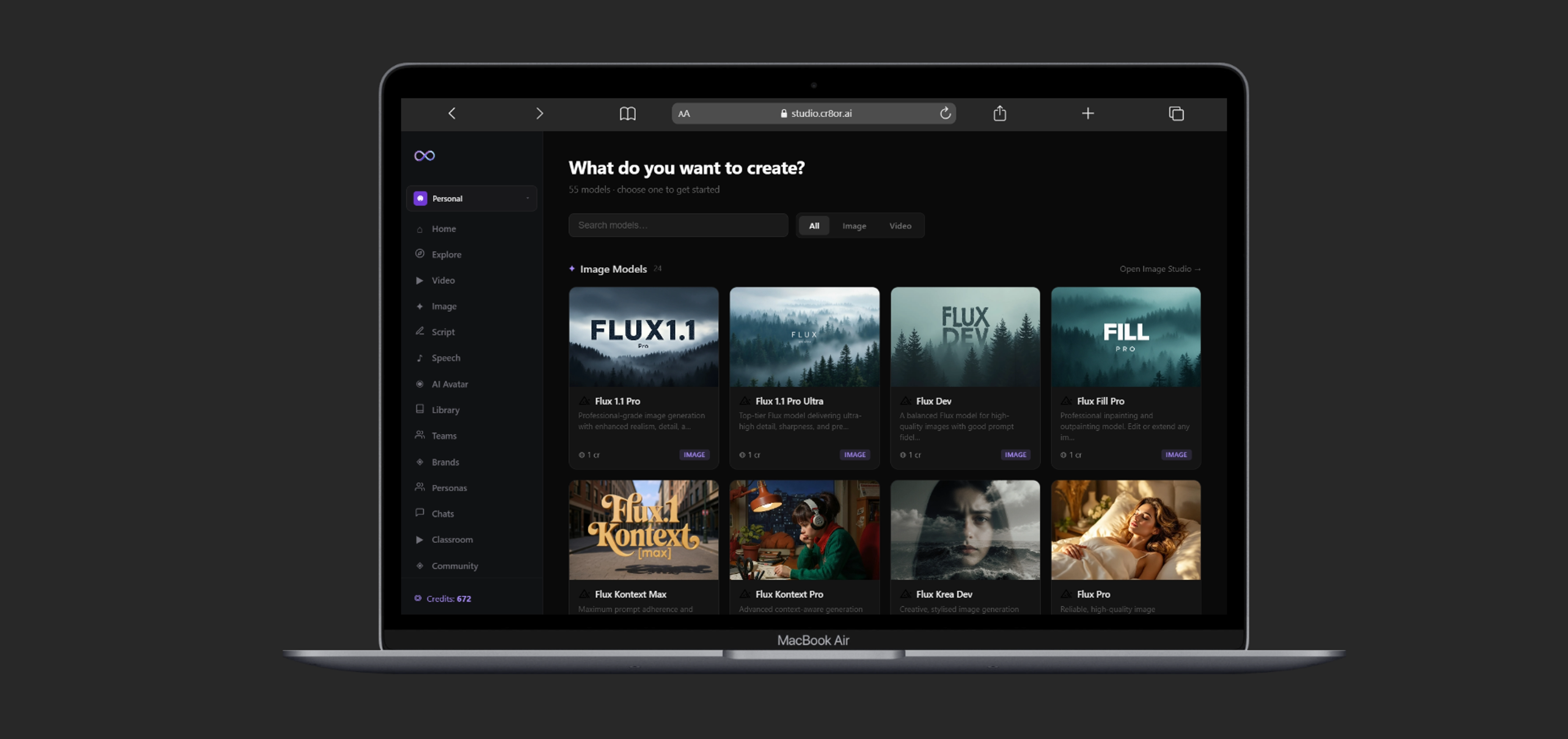Go forward with the browser forward arrow

[539, 113]
